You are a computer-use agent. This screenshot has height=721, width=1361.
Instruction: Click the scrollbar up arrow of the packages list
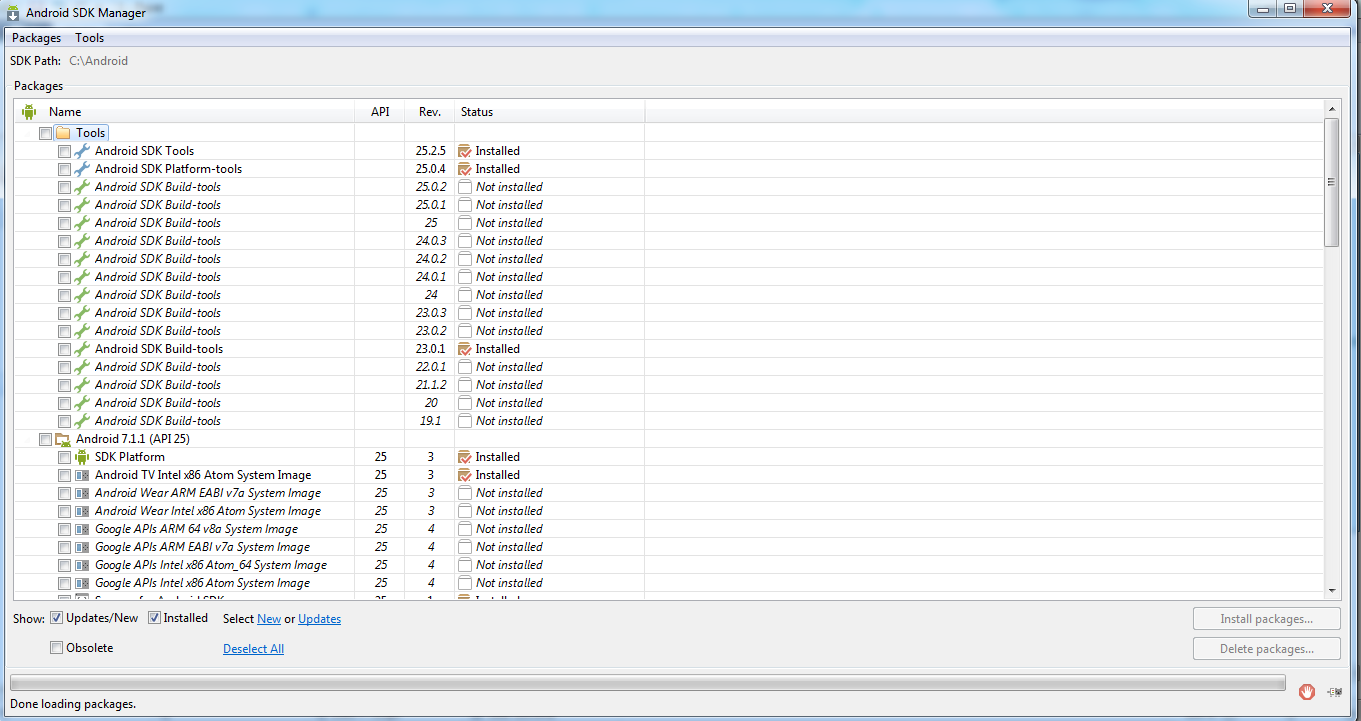coord(1331,108)
